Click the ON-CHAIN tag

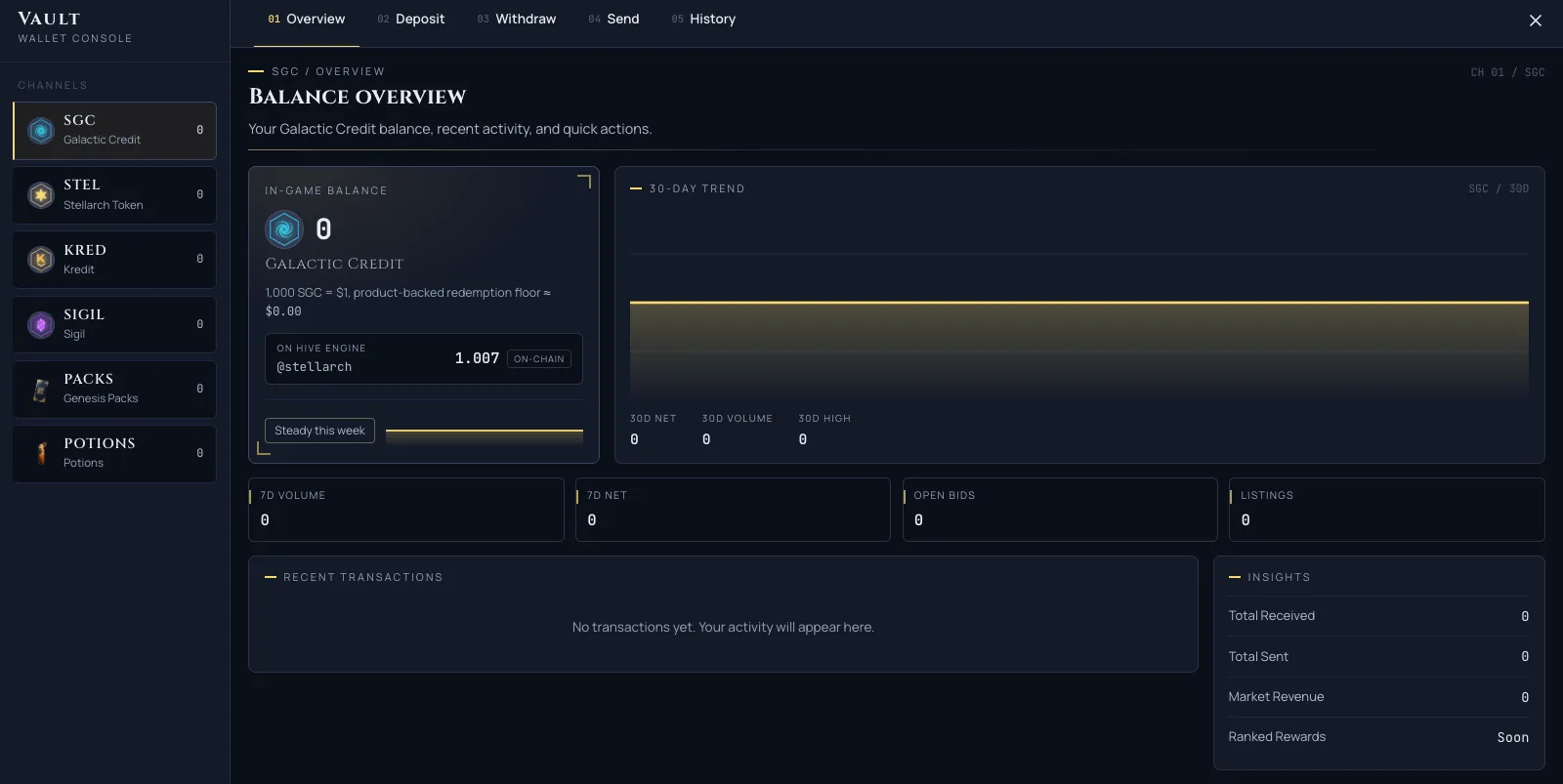[539, 359]
